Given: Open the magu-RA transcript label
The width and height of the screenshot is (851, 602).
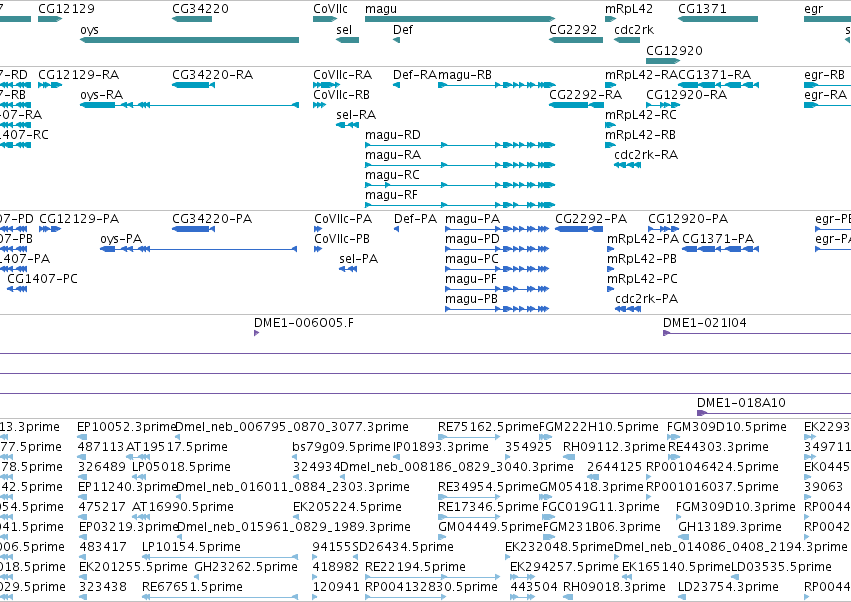Looking at the screenshot, I should click(x=393, y=155).
